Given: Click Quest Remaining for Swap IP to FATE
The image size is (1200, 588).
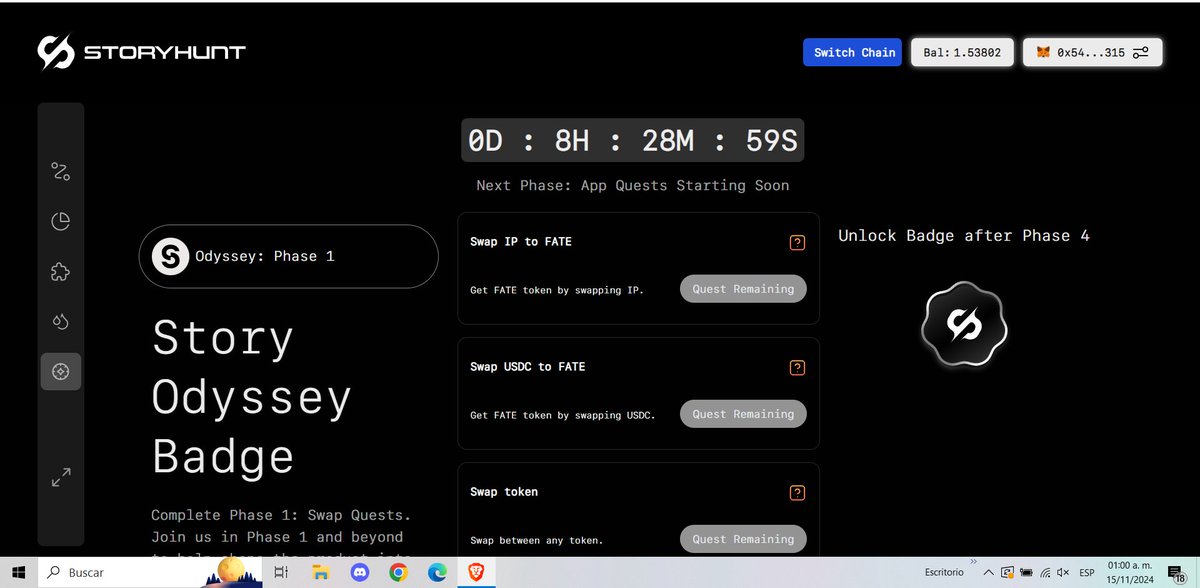Looking at the screenshot, I should [x=743, y=289].
